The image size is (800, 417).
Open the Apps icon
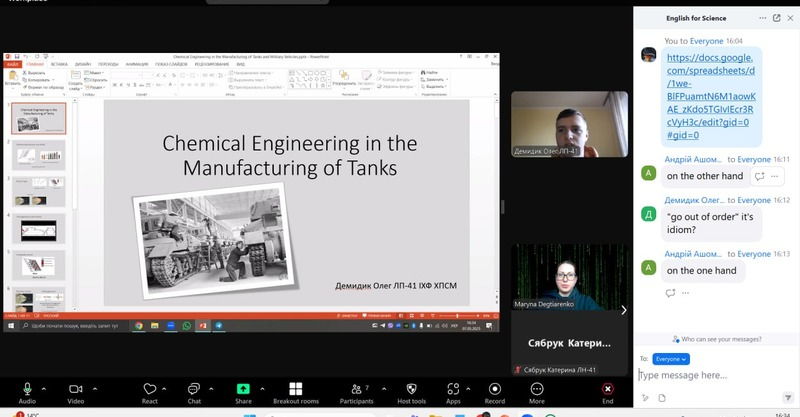click(x=453, y=393)
